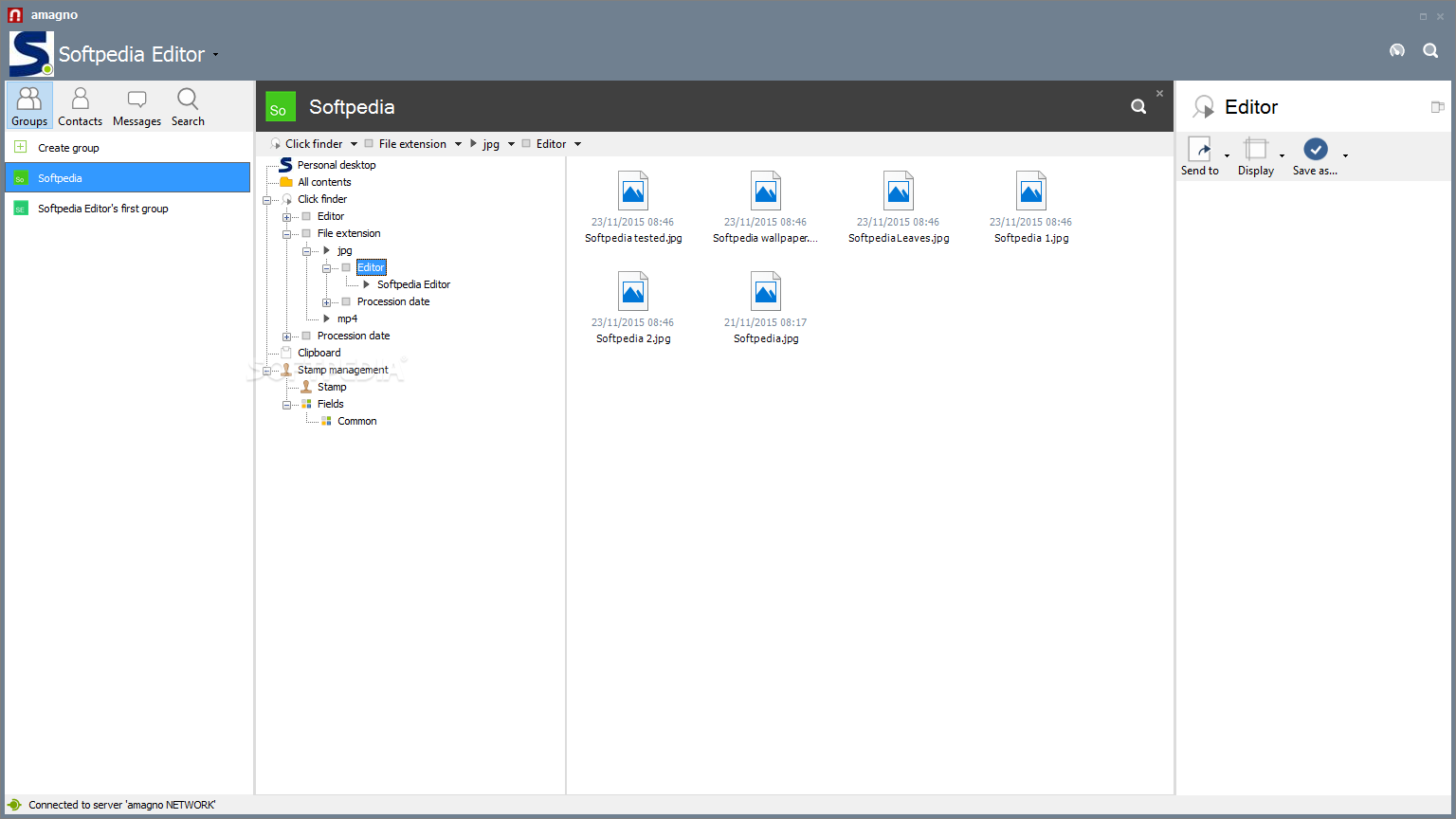The image size is (1456, 819).
Task: Click the green So group badge icon
Action: 281,106
